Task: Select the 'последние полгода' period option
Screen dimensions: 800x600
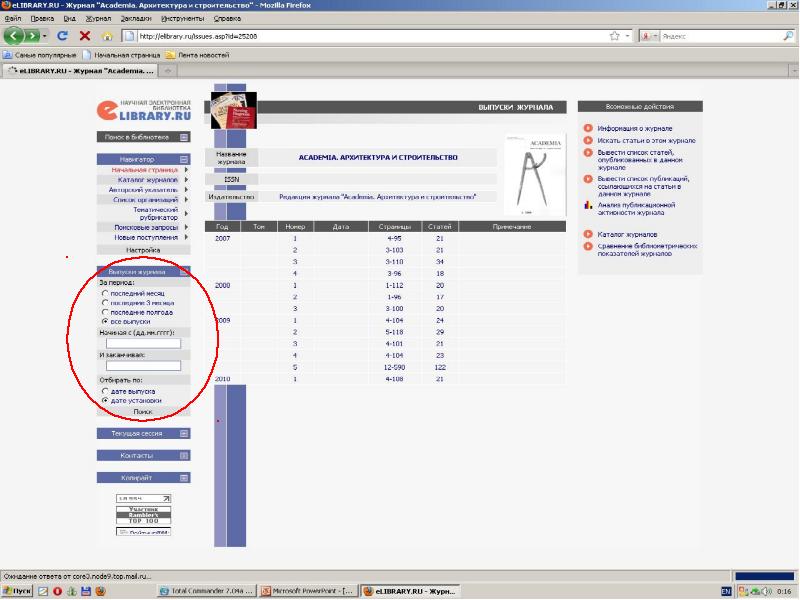Action: point(105,312)
